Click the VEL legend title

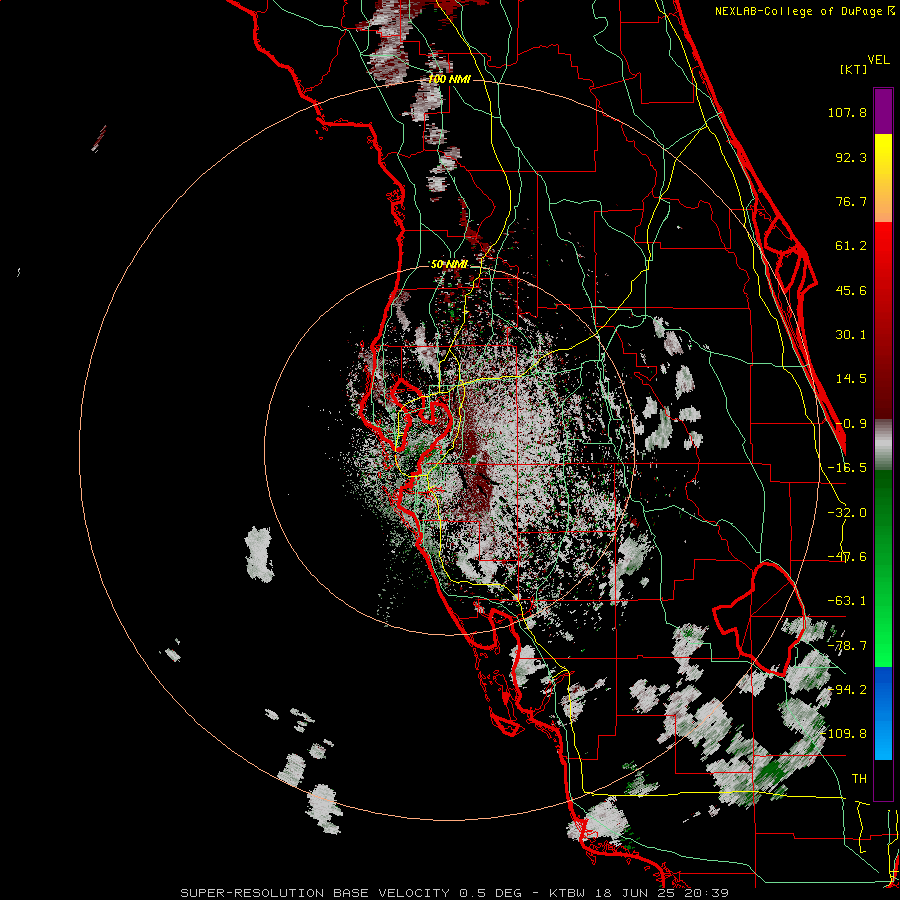click(878, 60)
